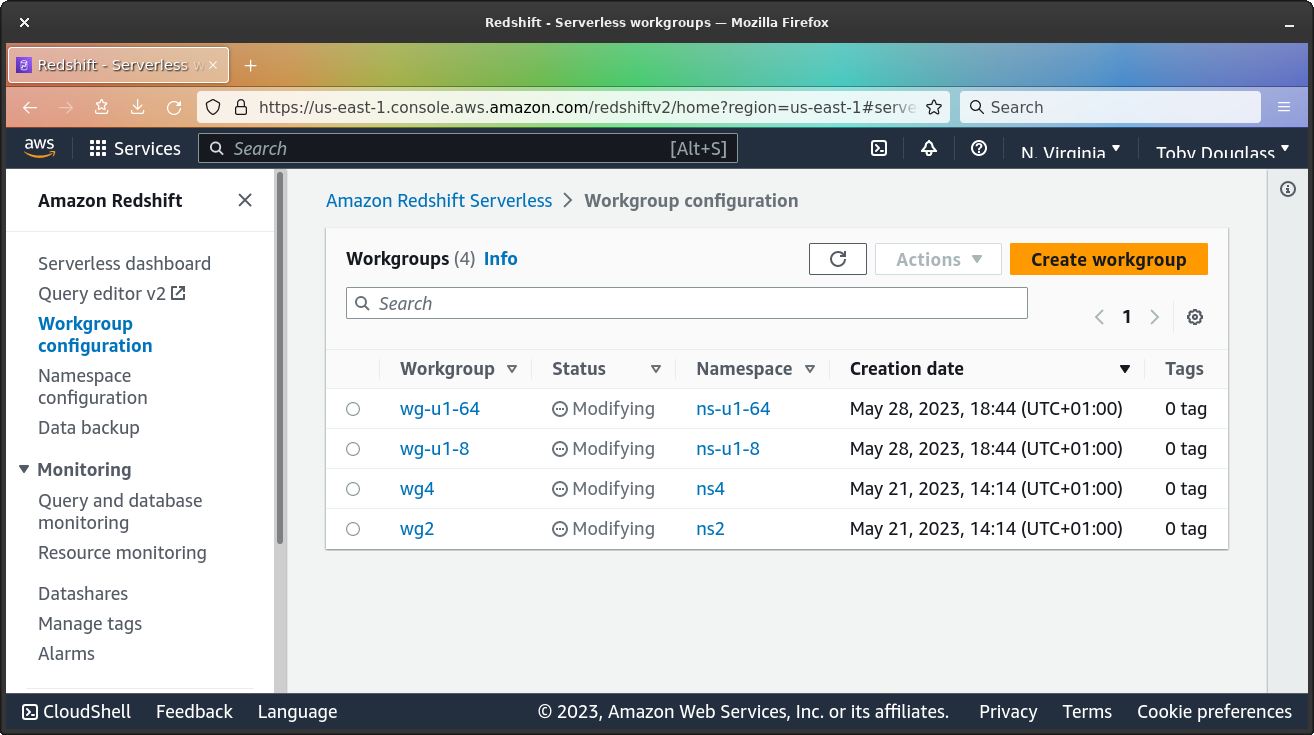Open the wg4 workgroup link
This screenshot has height=735, width=1314.
(x=417, y=489)
